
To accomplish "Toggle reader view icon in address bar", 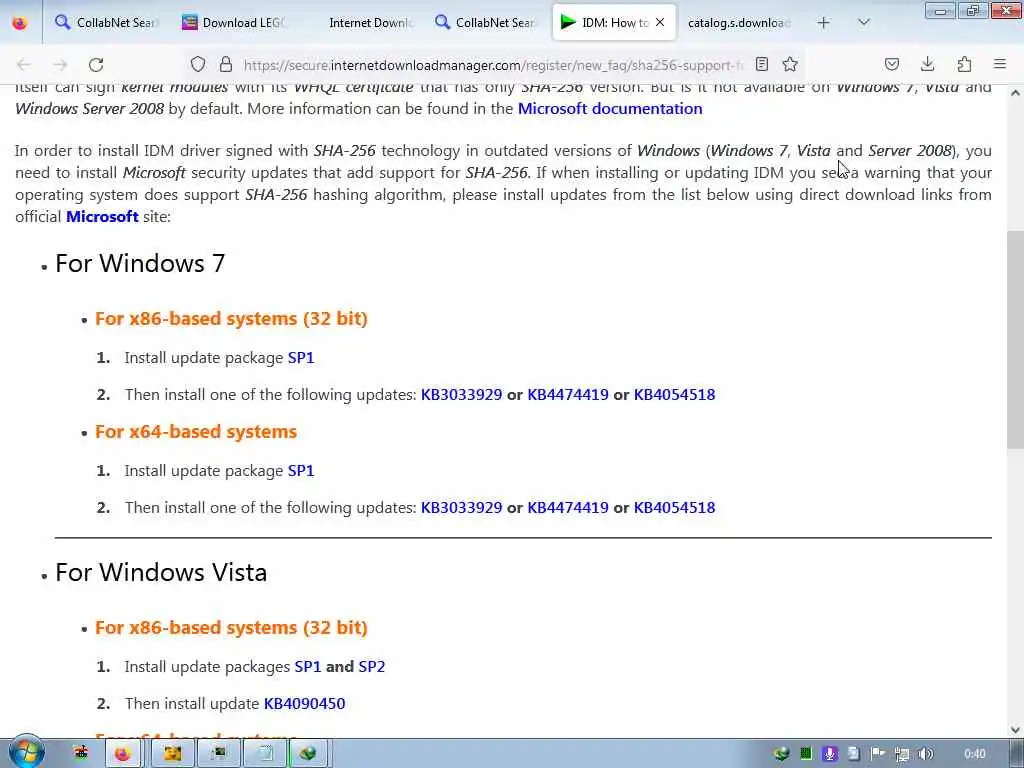I will 761,64.
